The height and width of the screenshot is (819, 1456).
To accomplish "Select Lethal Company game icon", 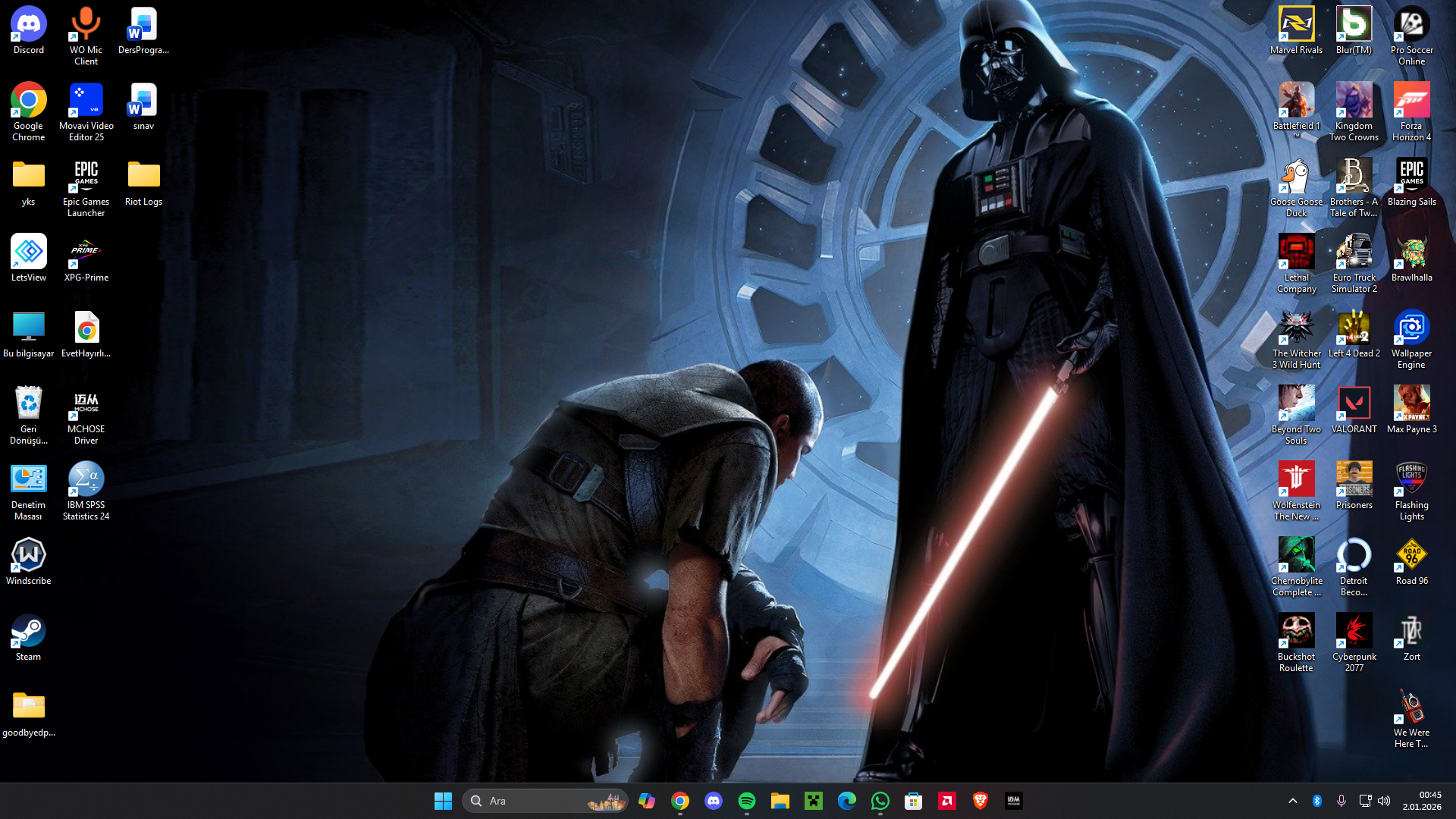I will click(1296, 263).
